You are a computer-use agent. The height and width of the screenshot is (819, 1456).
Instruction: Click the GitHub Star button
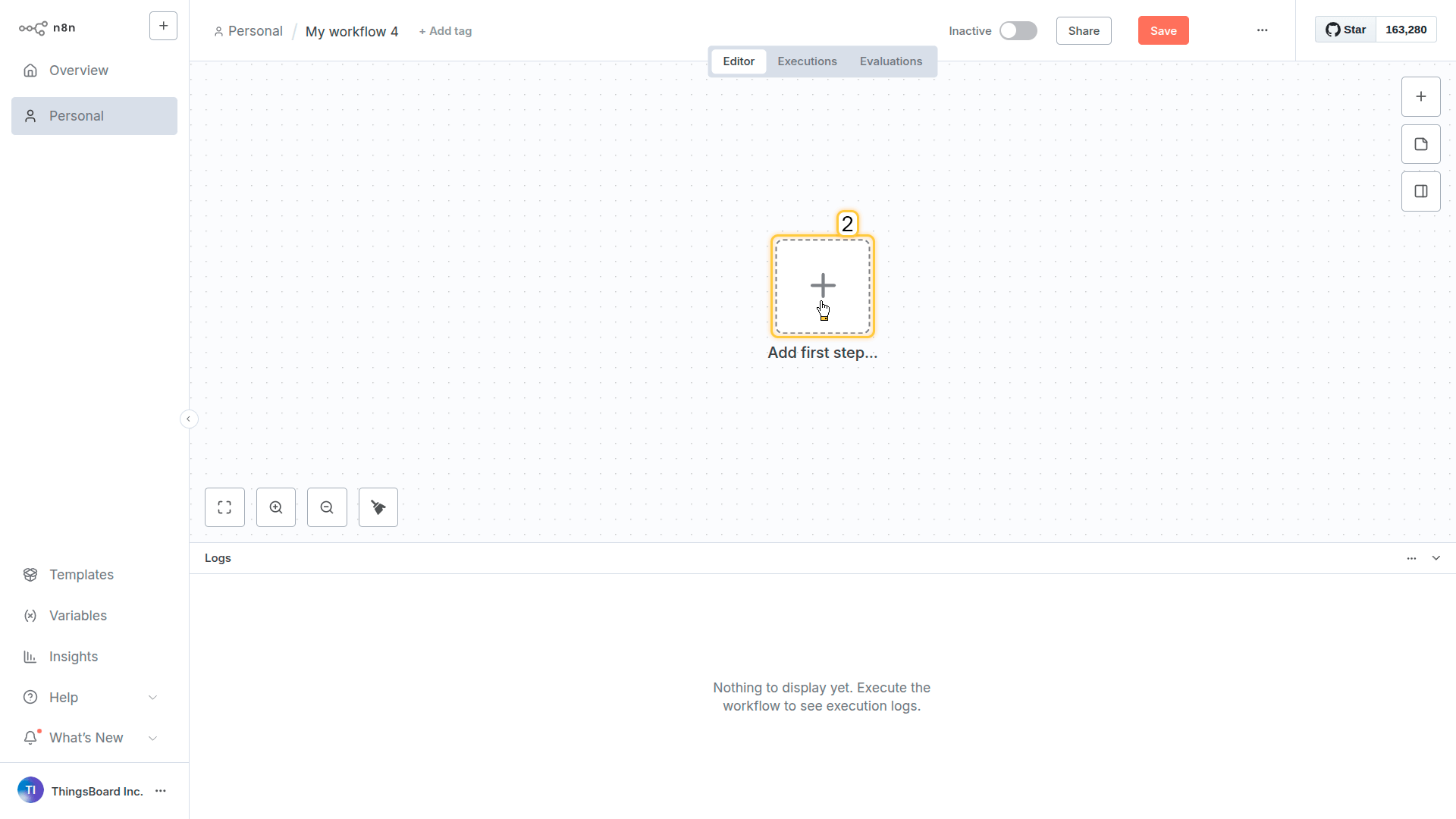coord(1345,30)
